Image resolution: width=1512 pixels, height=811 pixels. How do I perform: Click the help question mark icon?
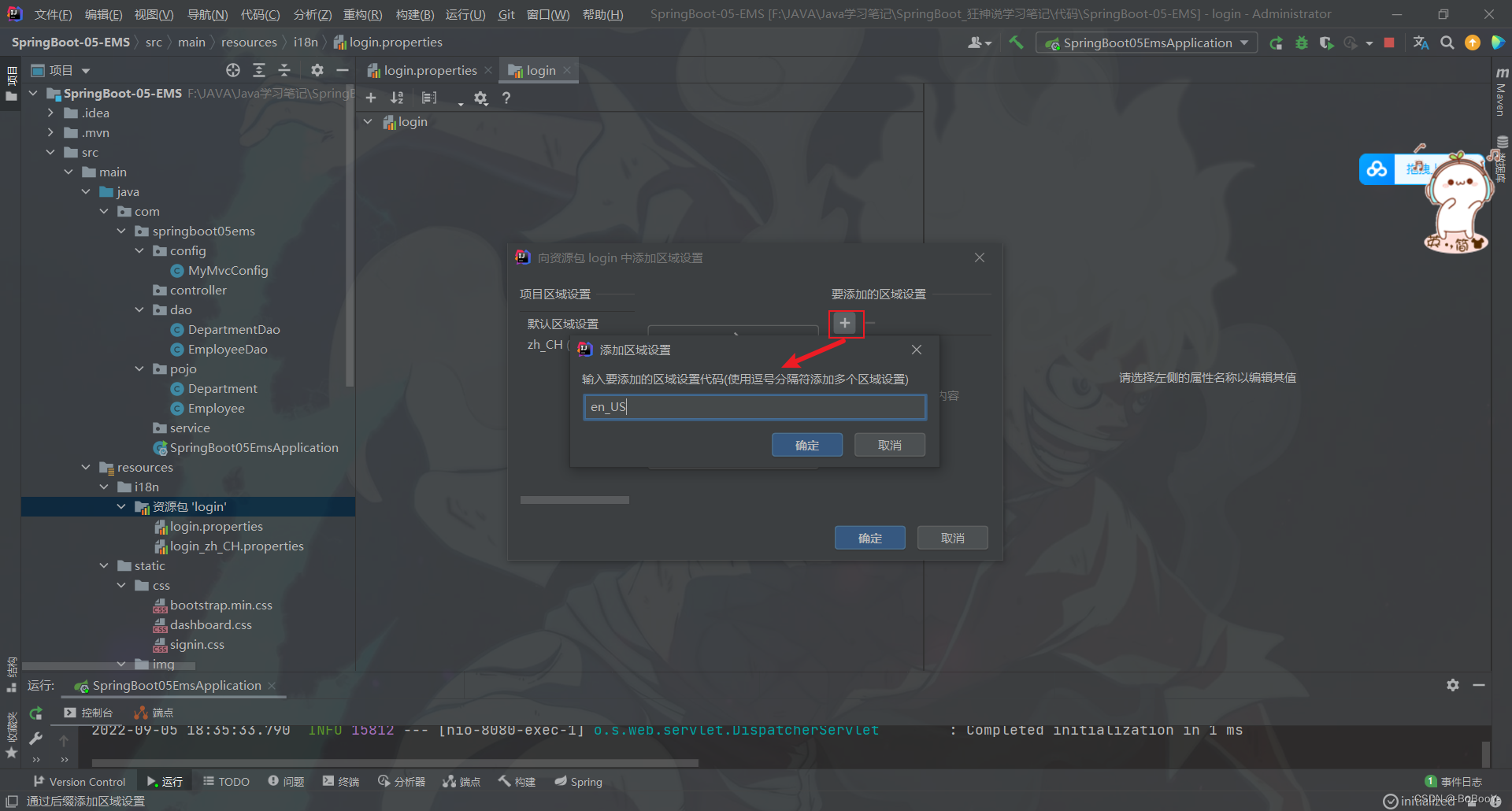tap(506, 98)
